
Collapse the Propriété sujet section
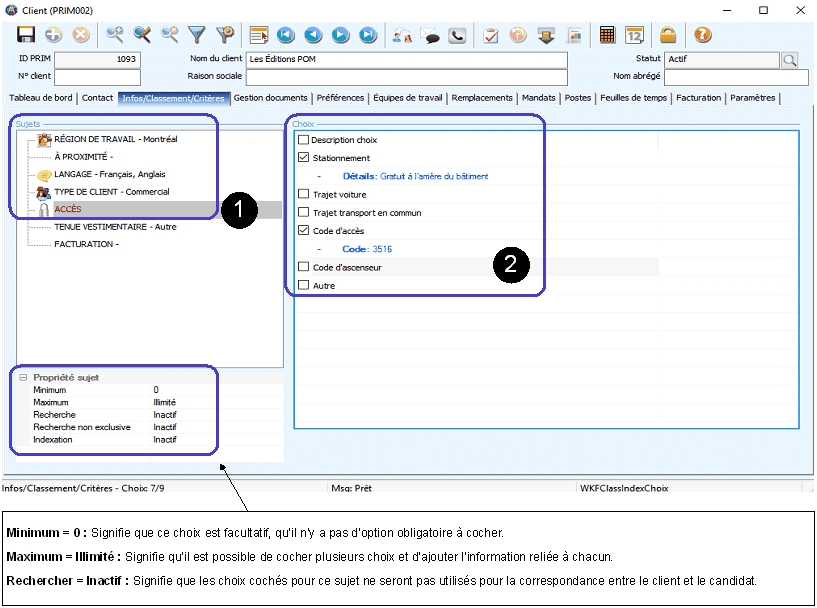coord(22,377)
